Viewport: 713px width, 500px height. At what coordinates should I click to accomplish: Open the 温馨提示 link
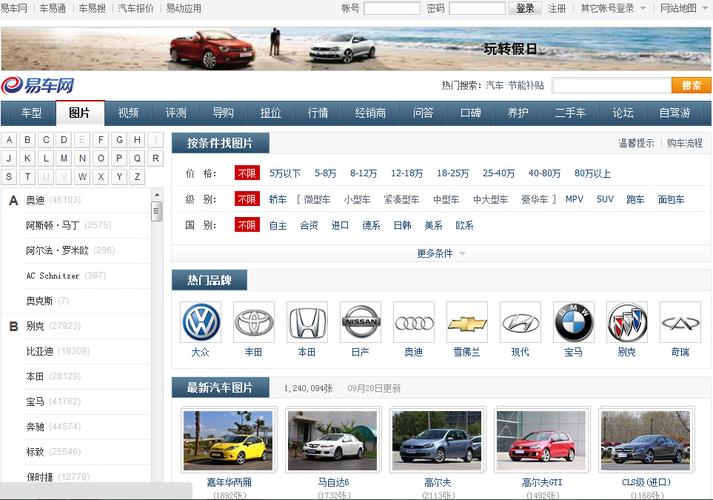tap(636, 143)
